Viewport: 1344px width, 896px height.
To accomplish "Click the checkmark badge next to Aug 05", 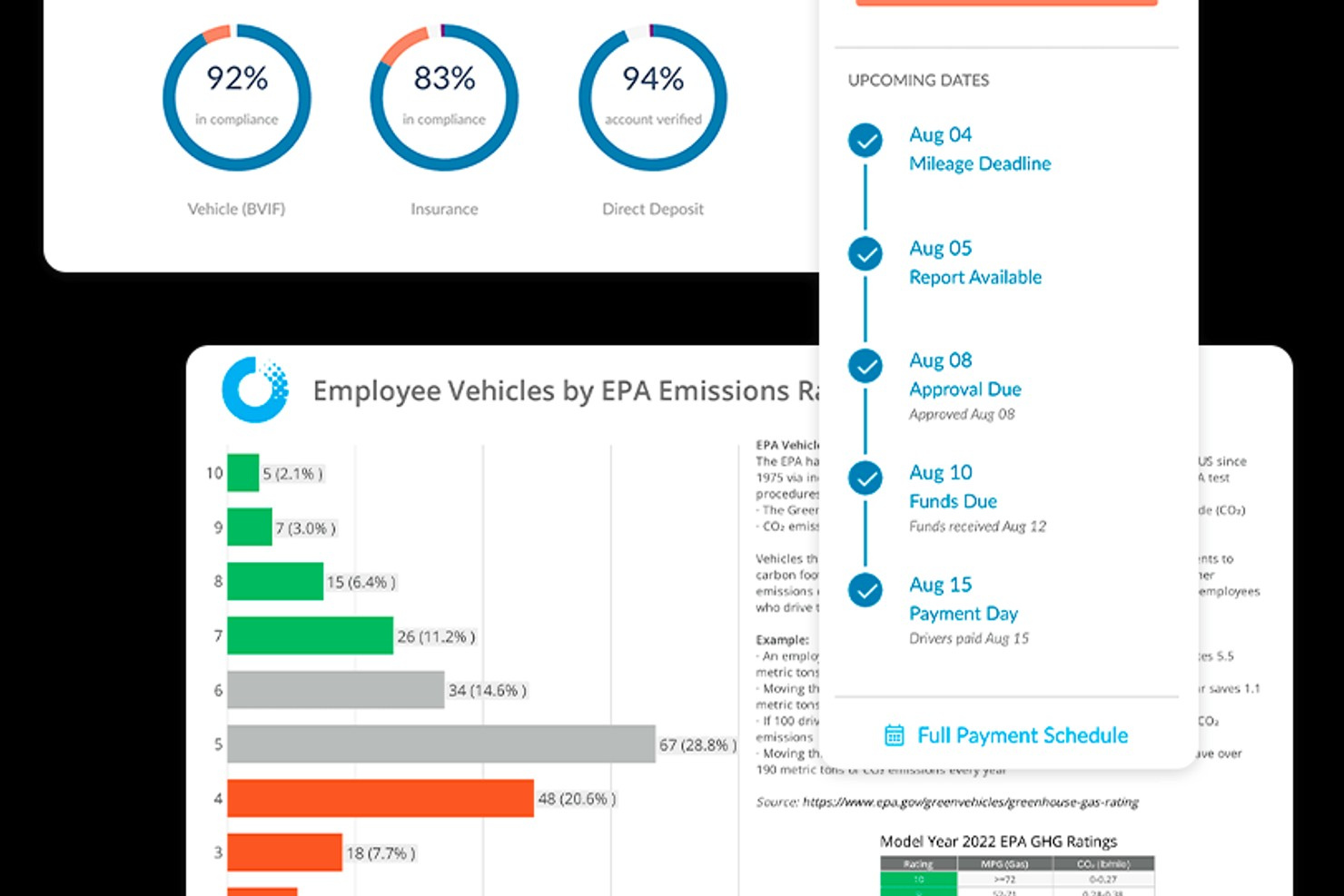I will pos(865,253).
